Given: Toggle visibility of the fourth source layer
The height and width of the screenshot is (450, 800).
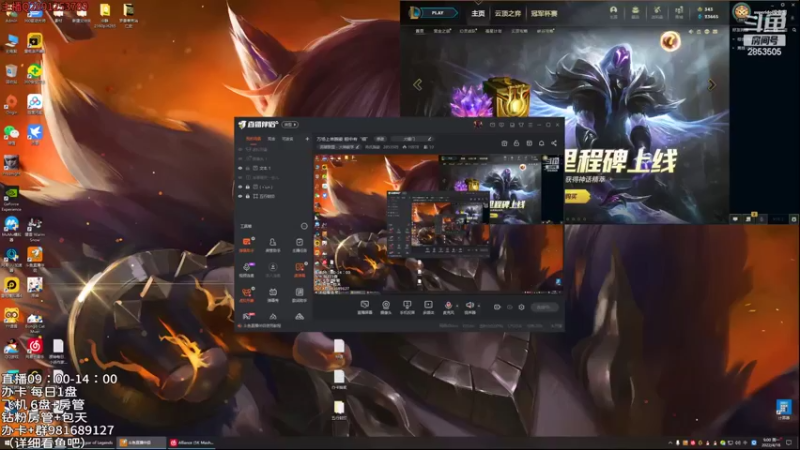Looking at the screenshot, I should point(240,178).
